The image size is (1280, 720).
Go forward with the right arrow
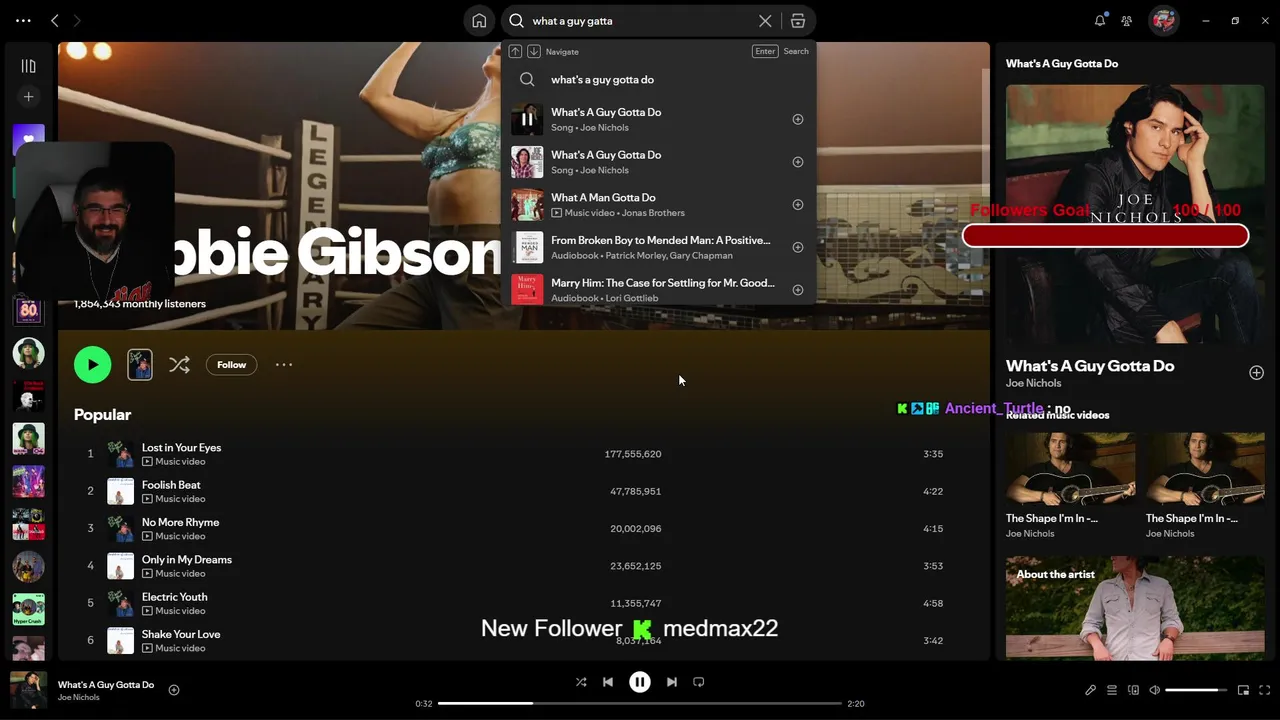pos(77,20)
